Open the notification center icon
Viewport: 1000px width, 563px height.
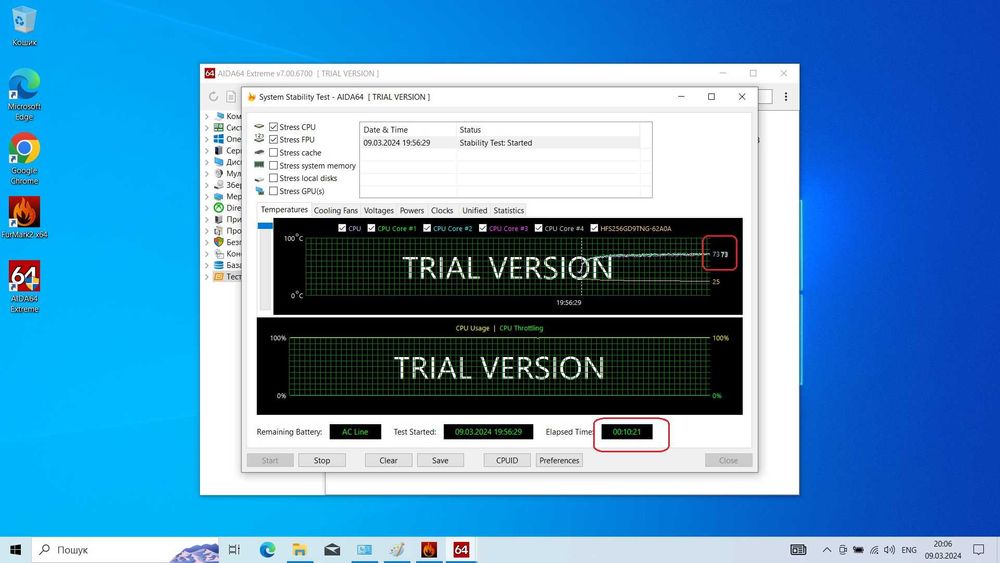click(x=979, y=550)
